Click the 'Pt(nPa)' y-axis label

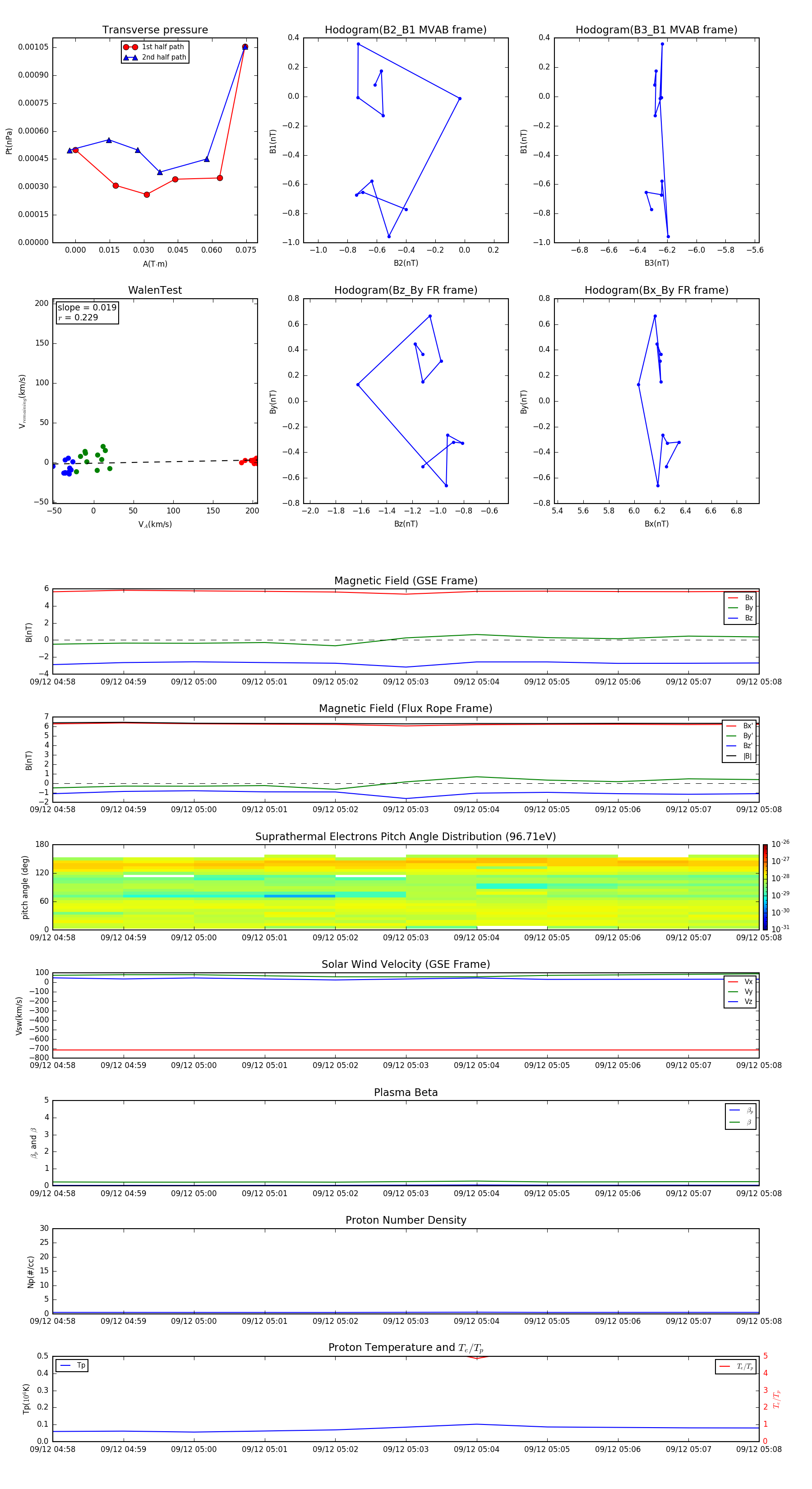[9, 141]
